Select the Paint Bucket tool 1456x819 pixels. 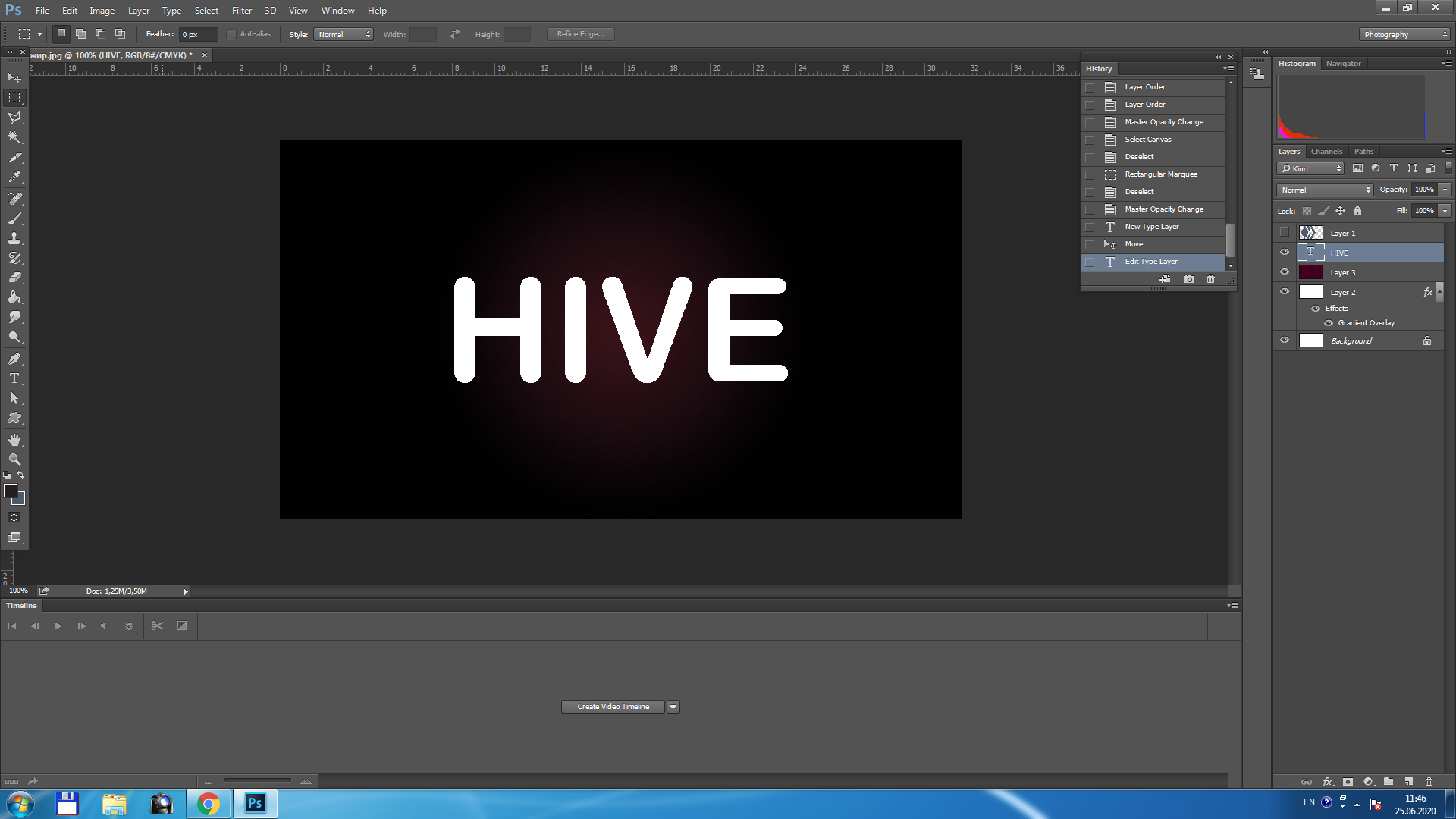click(x=14, y=297)
